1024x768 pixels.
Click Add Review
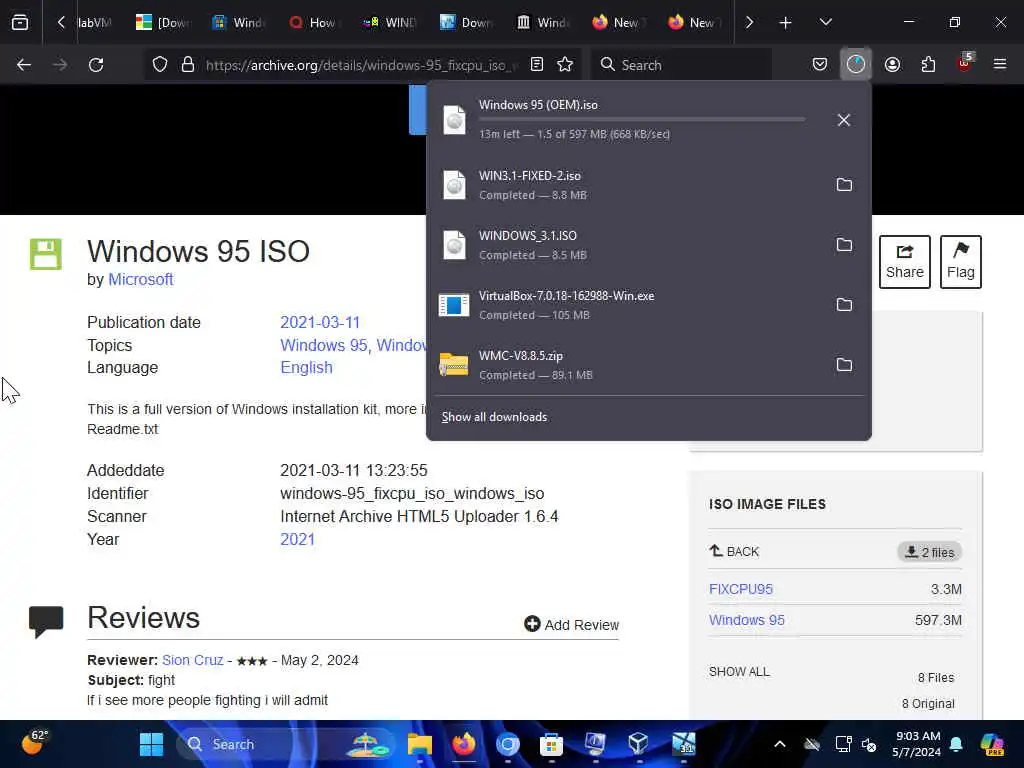pyautogui.click(x=571, y=625)
